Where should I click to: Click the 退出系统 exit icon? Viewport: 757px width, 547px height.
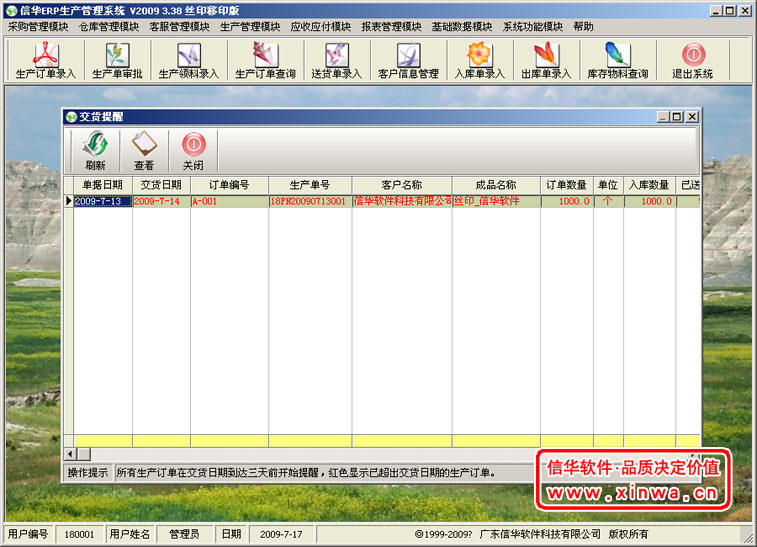(x=693, y=60)
